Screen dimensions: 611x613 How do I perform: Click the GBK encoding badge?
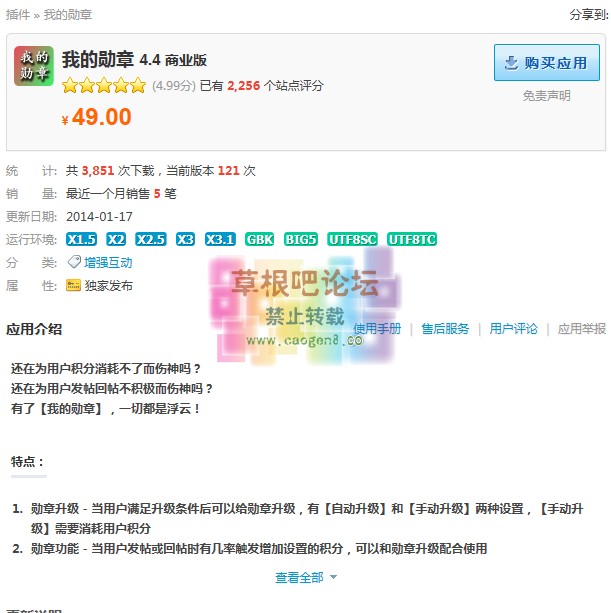tap(260, 239)
